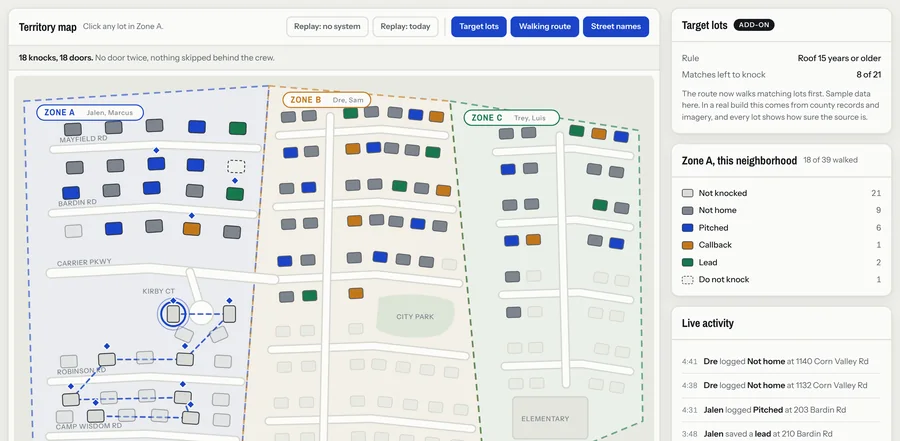Click the Callback orange legend swatch

(x=687, y=245)
